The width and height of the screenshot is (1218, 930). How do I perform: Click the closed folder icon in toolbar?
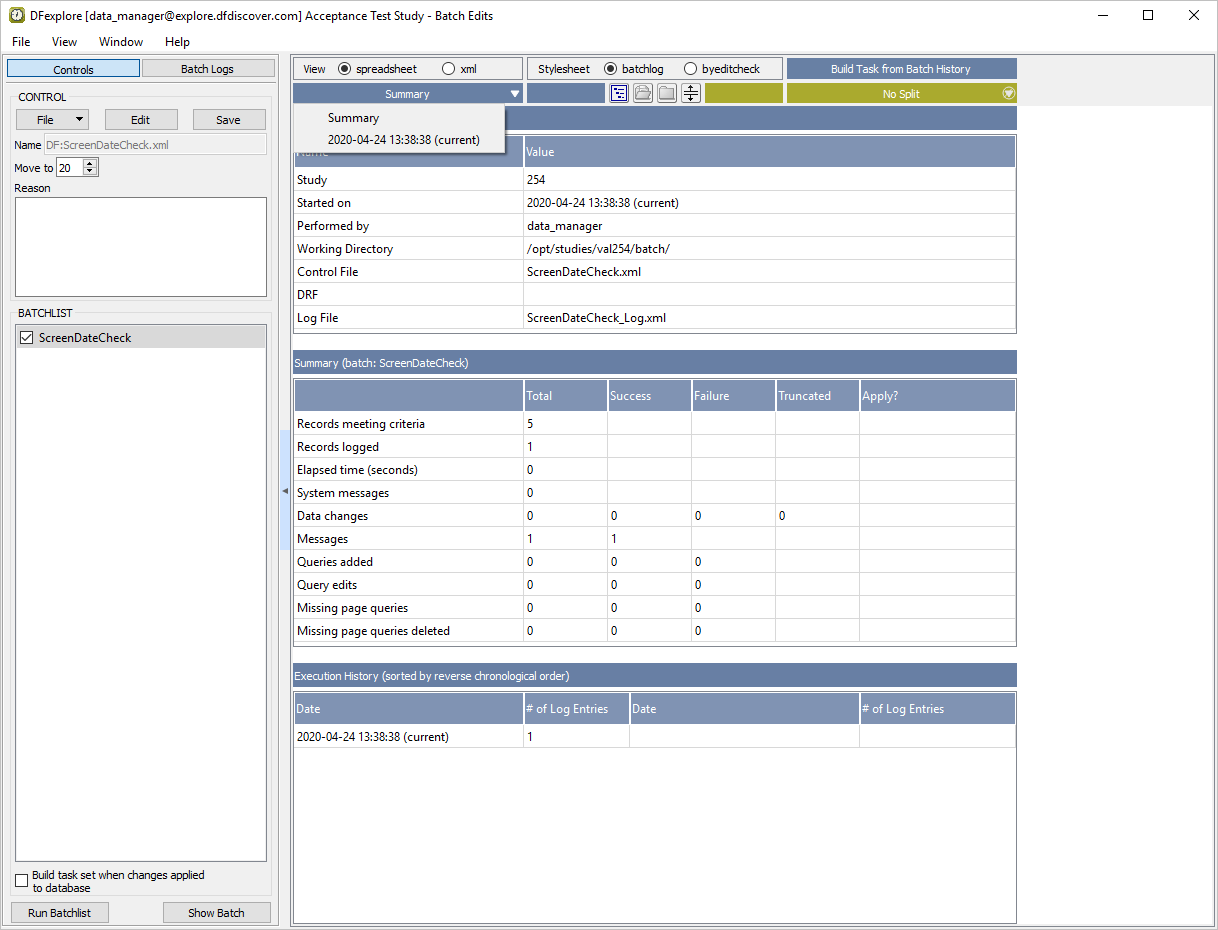[667, 93]
